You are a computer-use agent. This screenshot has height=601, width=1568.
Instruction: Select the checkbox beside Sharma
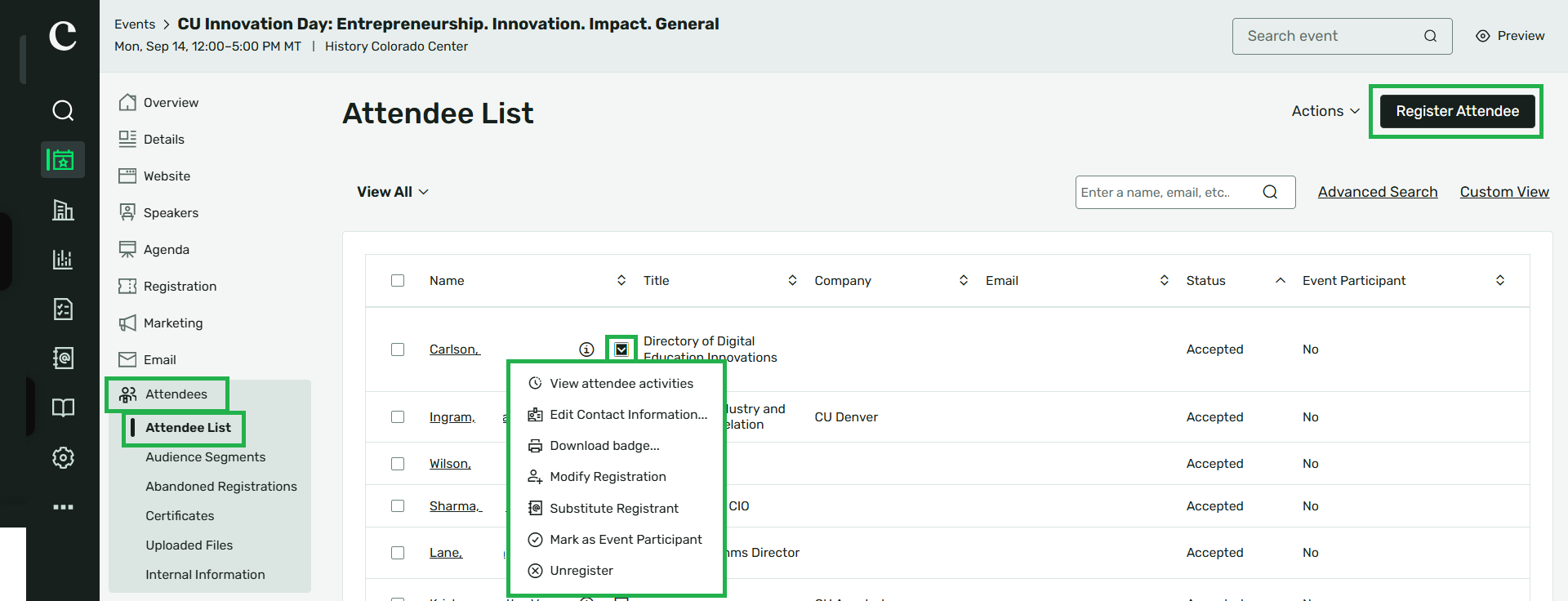tap(398, 506)
